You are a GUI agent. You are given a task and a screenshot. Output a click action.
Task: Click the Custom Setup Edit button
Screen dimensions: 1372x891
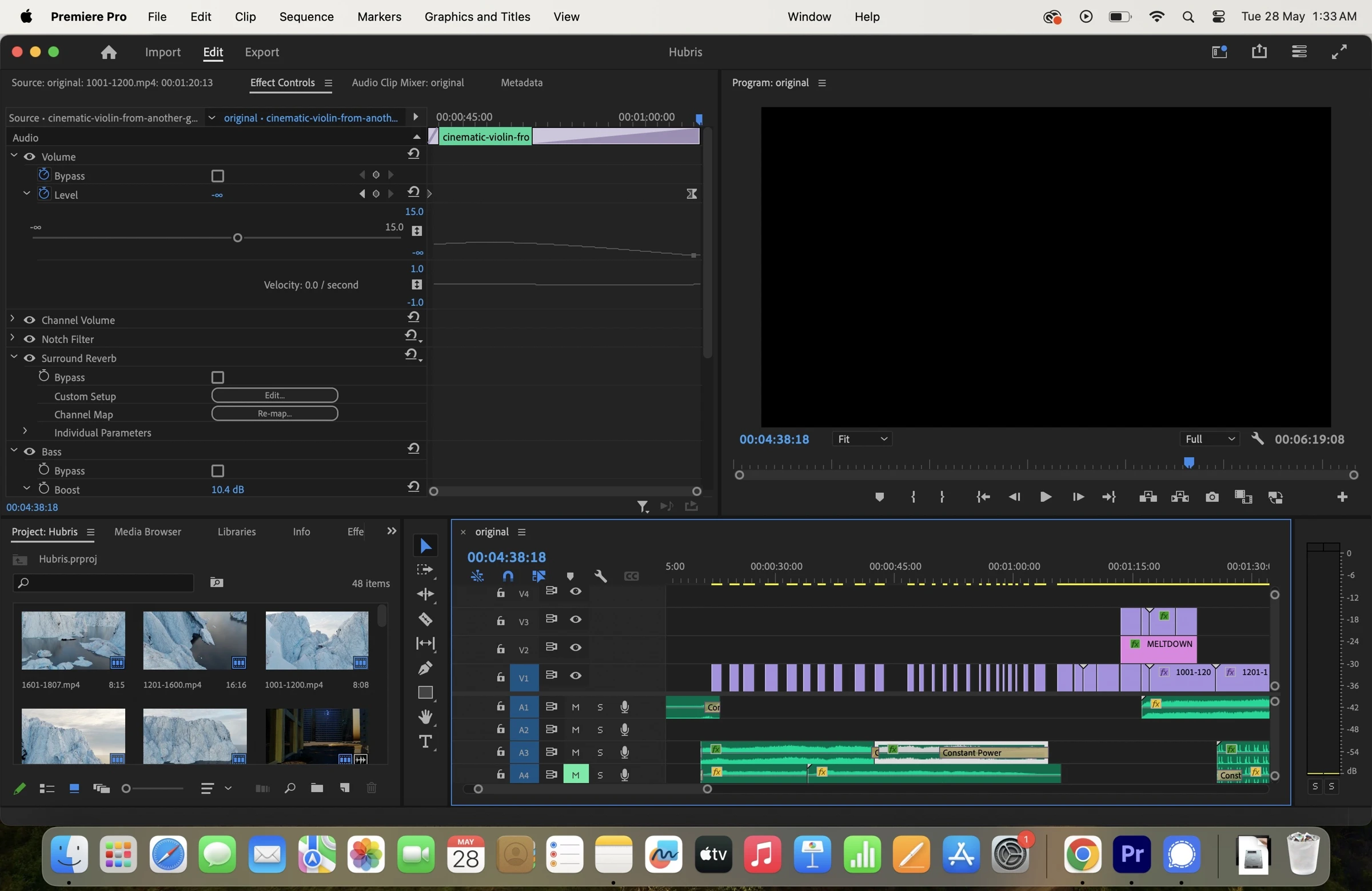274,395
